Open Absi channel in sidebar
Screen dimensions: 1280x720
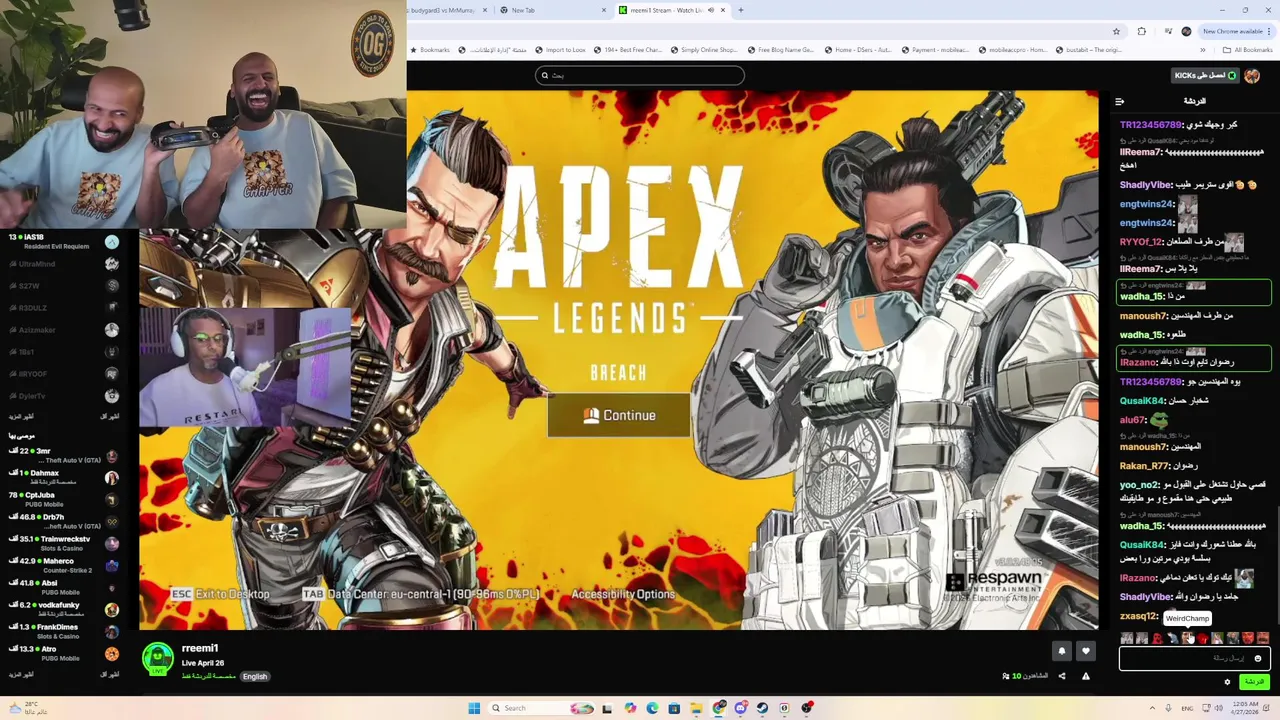tap(63, 588)
